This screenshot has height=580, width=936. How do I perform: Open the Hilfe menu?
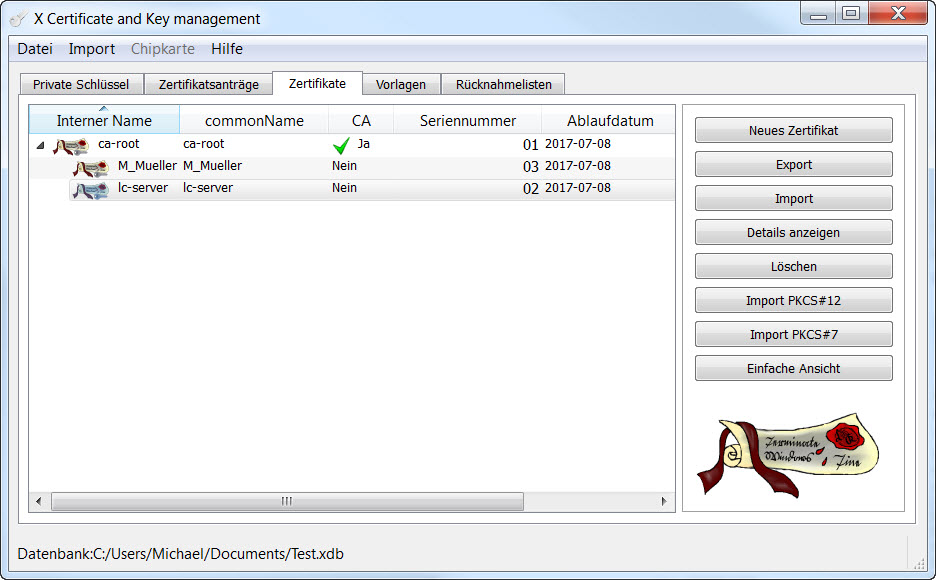[x=227, y=49]
